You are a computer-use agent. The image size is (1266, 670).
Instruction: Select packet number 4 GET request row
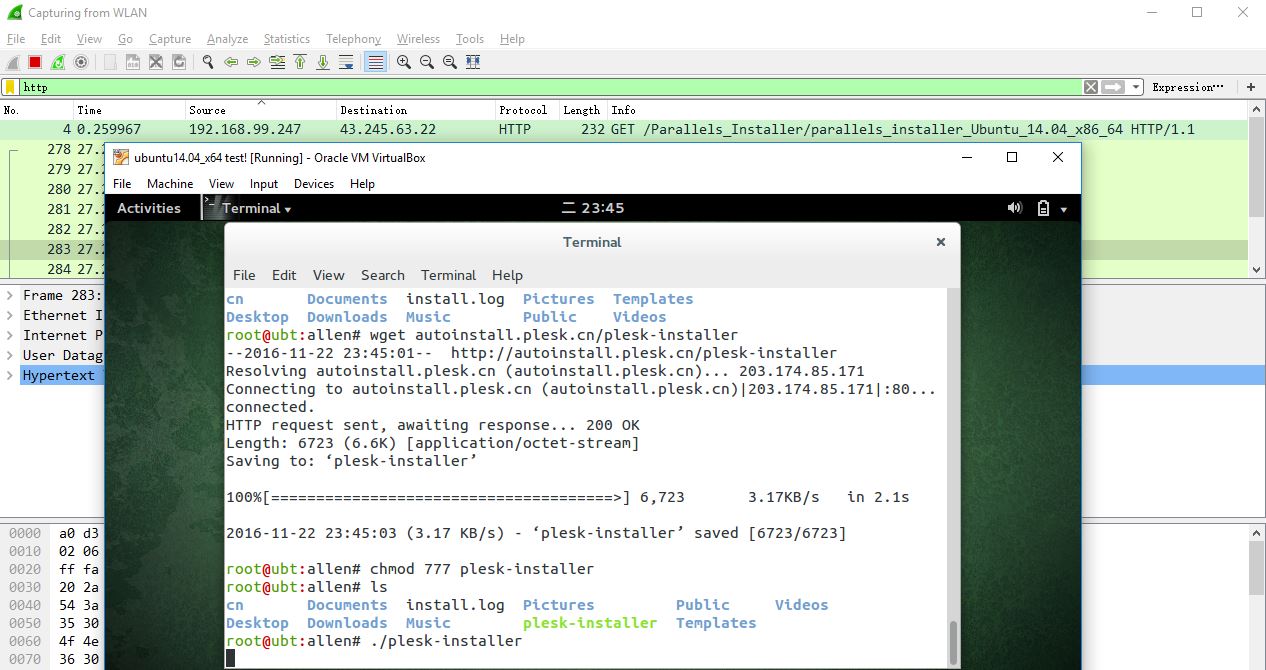tap(624, 129)
